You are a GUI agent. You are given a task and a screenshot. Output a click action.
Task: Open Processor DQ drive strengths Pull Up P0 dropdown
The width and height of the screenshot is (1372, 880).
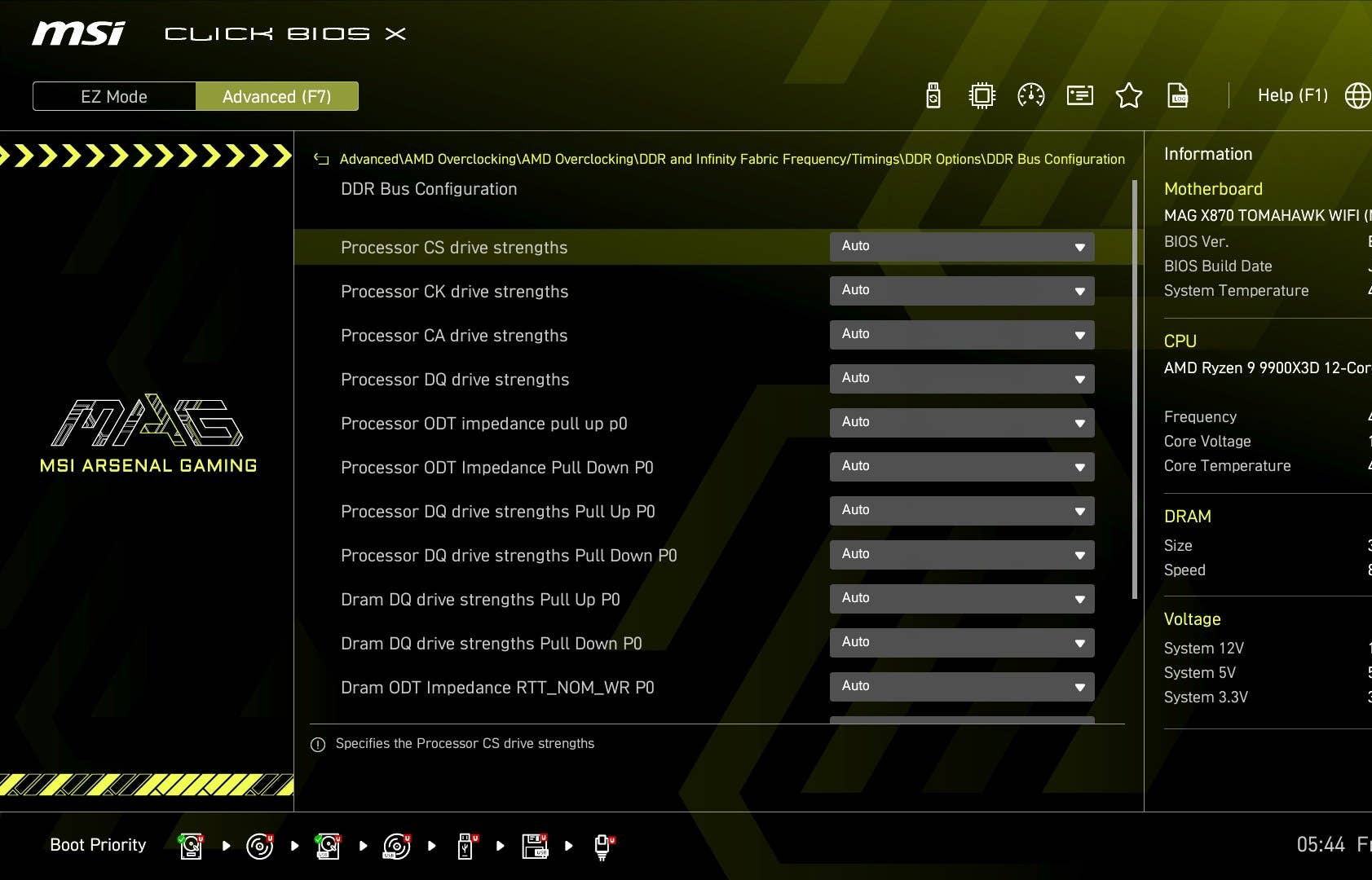(x=962, y=511)
